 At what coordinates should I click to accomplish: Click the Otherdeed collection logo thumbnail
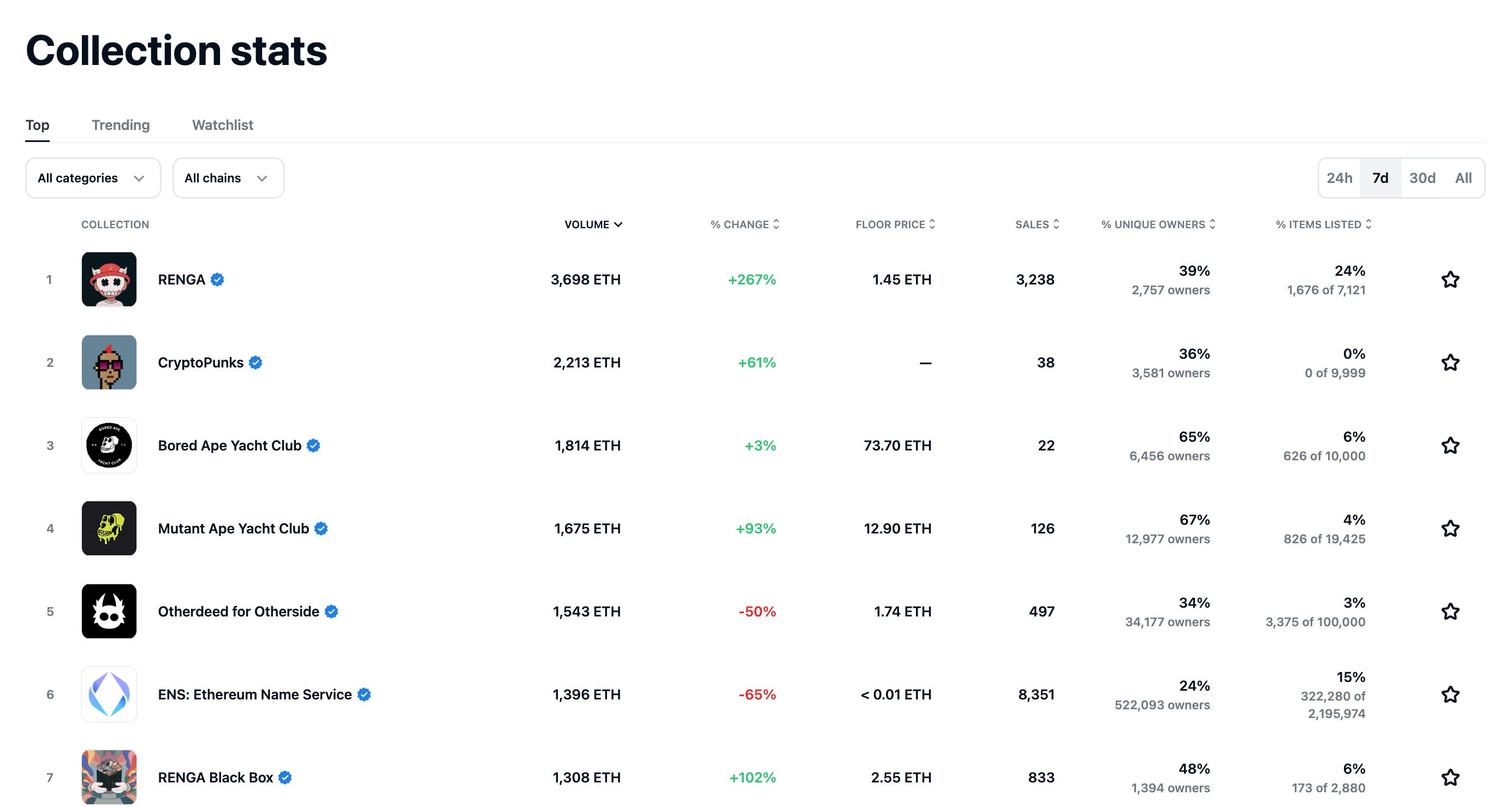[109, 612]
